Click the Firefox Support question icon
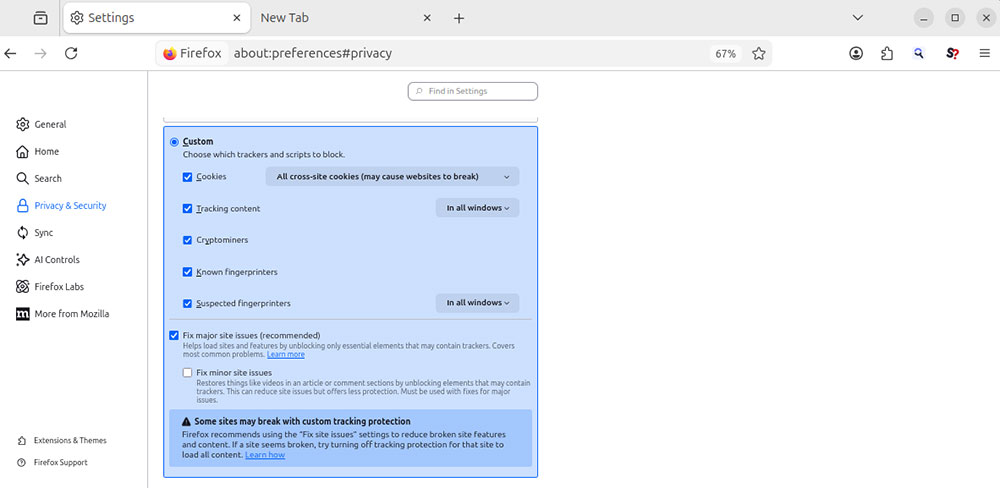 [x=22, y=462]
